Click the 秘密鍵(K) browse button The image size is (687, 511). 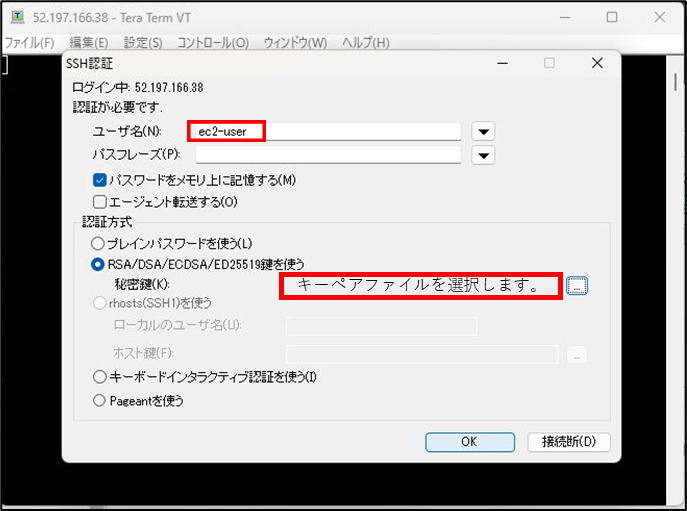coord(577,286)
